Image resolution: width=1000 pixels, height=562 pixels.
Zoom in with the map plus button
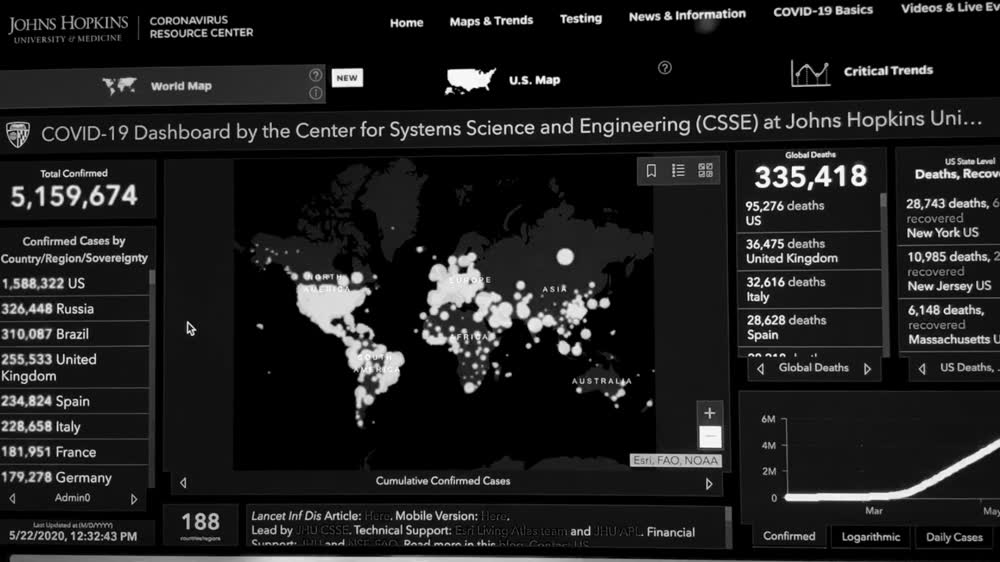point(709,413)
